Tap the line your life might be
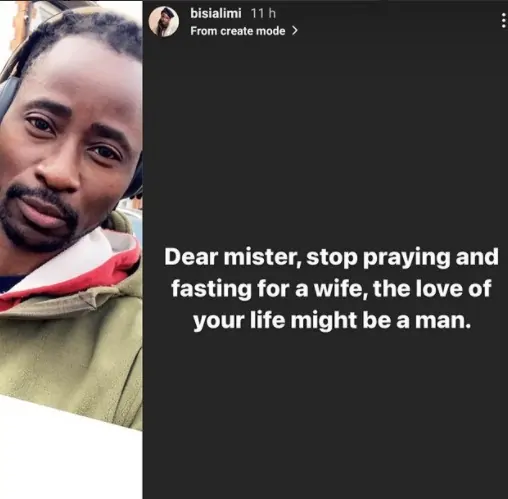 (x=332, y=320)
